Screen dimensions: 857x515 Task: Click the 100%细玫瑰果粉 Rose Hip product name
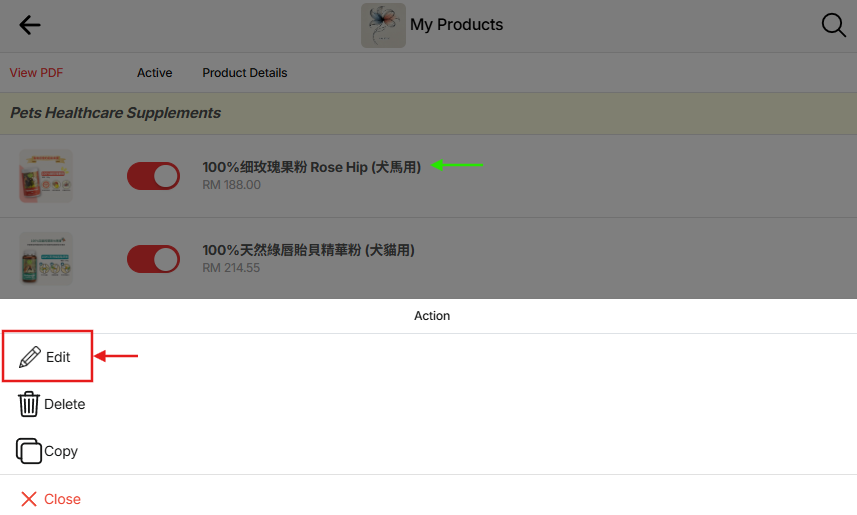[311, 167]
